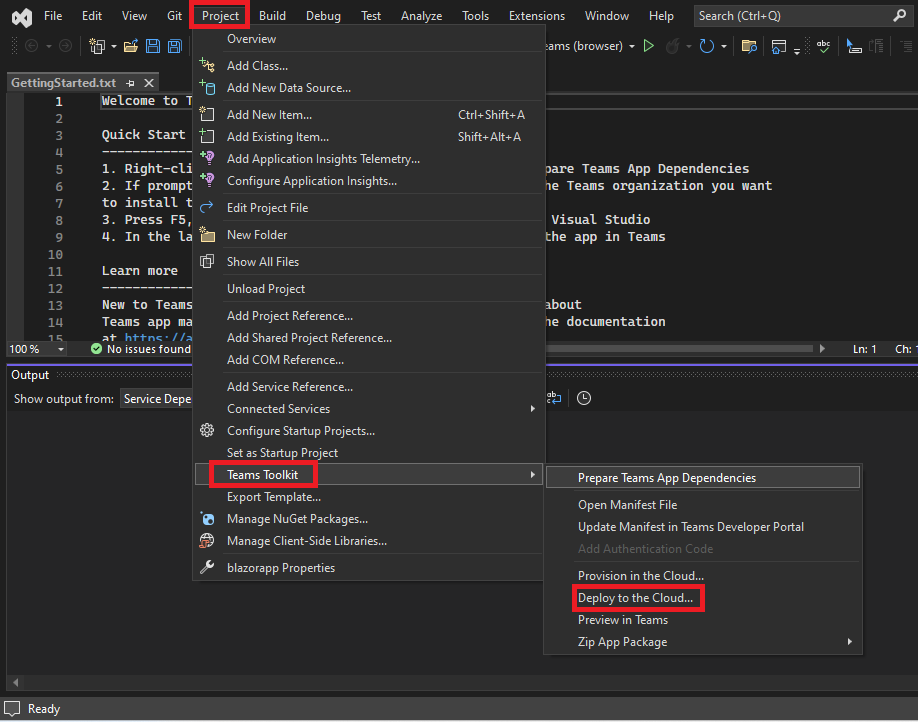The height and width of the screenshot is (722, 918).
Task: Click the green Start Debugging play icon
Action: point(649,46)
